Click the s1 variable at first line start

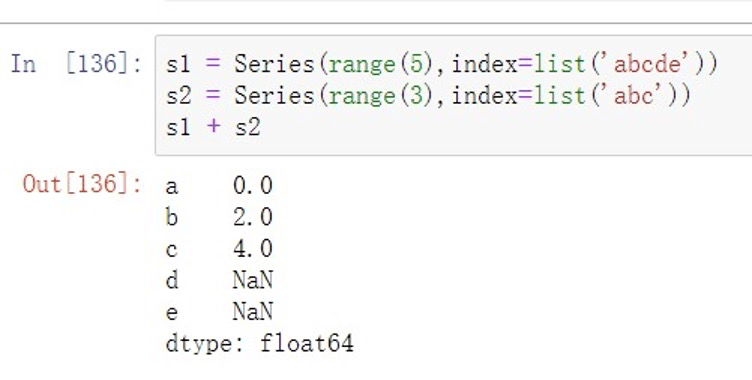point(178,64)
